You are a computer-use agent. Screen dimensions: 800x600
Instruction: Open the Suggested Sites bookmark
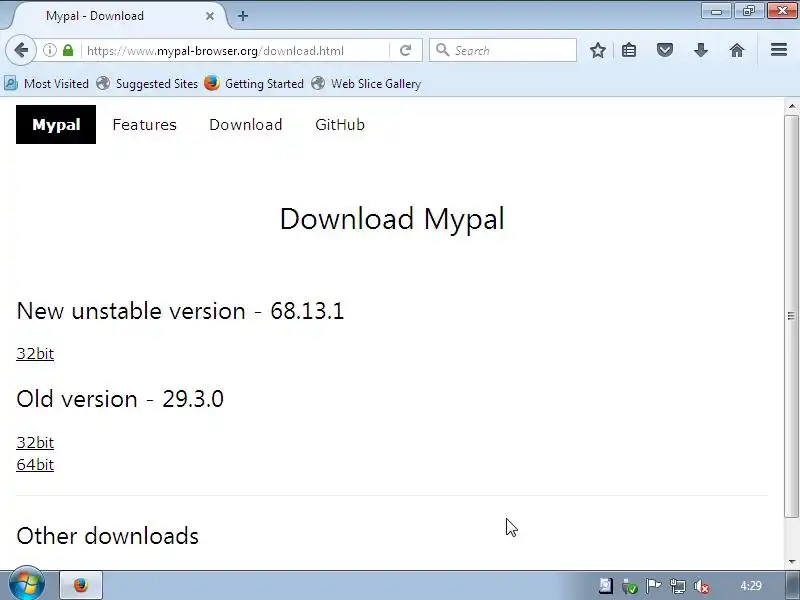tap(147, 83)
